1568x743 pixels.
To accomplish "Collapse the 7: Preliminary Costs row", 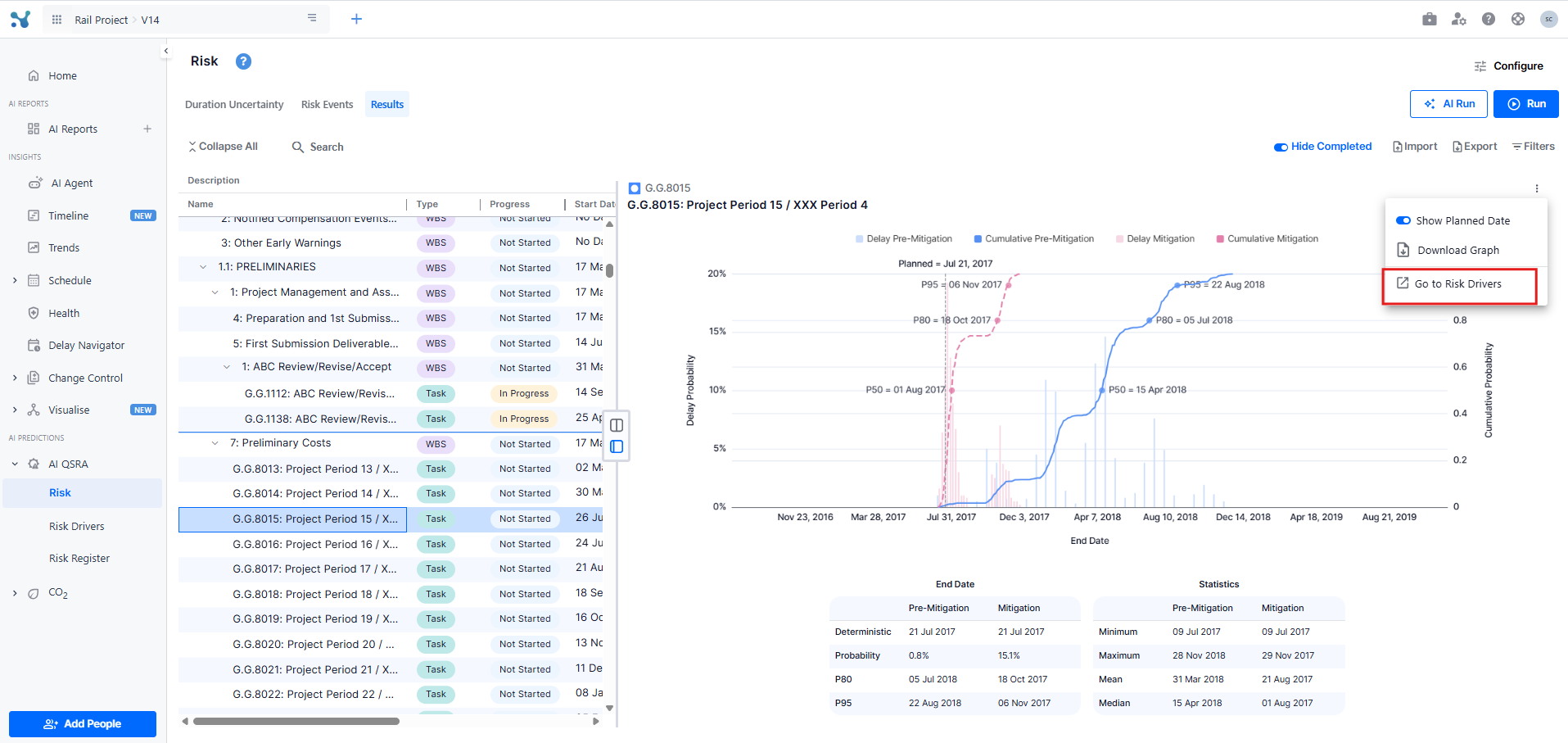I will [x=215, y=443].
